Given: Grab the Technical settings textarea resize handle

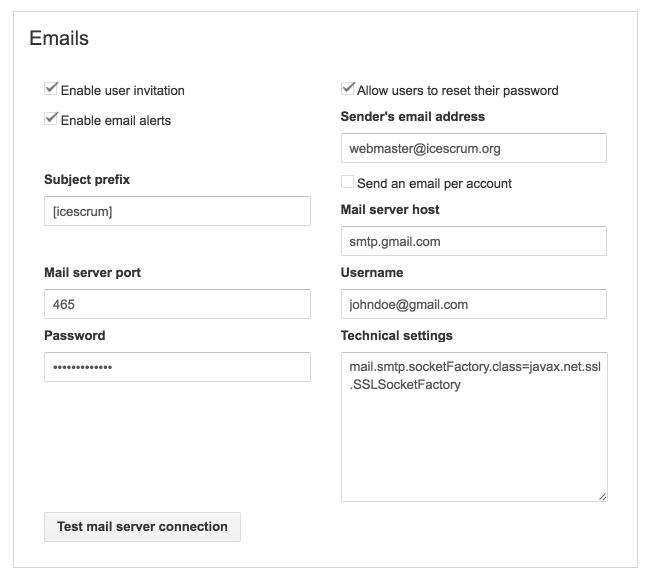Looking at the screenshot, I should tap(602, 495).
